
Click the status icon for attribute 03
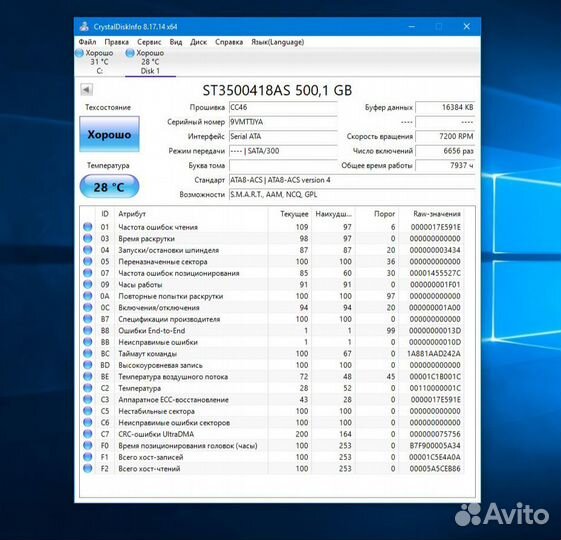88,238
